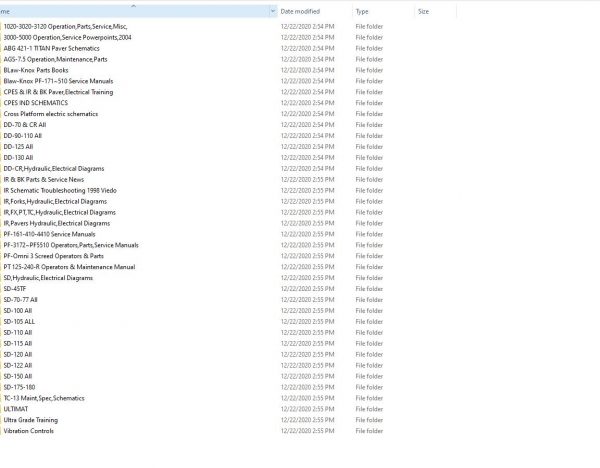Viewport: 600px width, 468px height.
Task: Sort by the Type column header
Action: pyautogui.click(x=362, y=11)
